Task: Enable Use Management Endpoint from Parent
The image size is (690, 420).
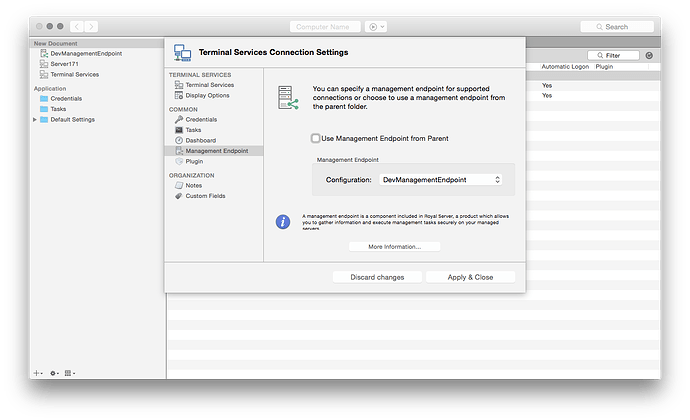Action: tap(316, 138)
